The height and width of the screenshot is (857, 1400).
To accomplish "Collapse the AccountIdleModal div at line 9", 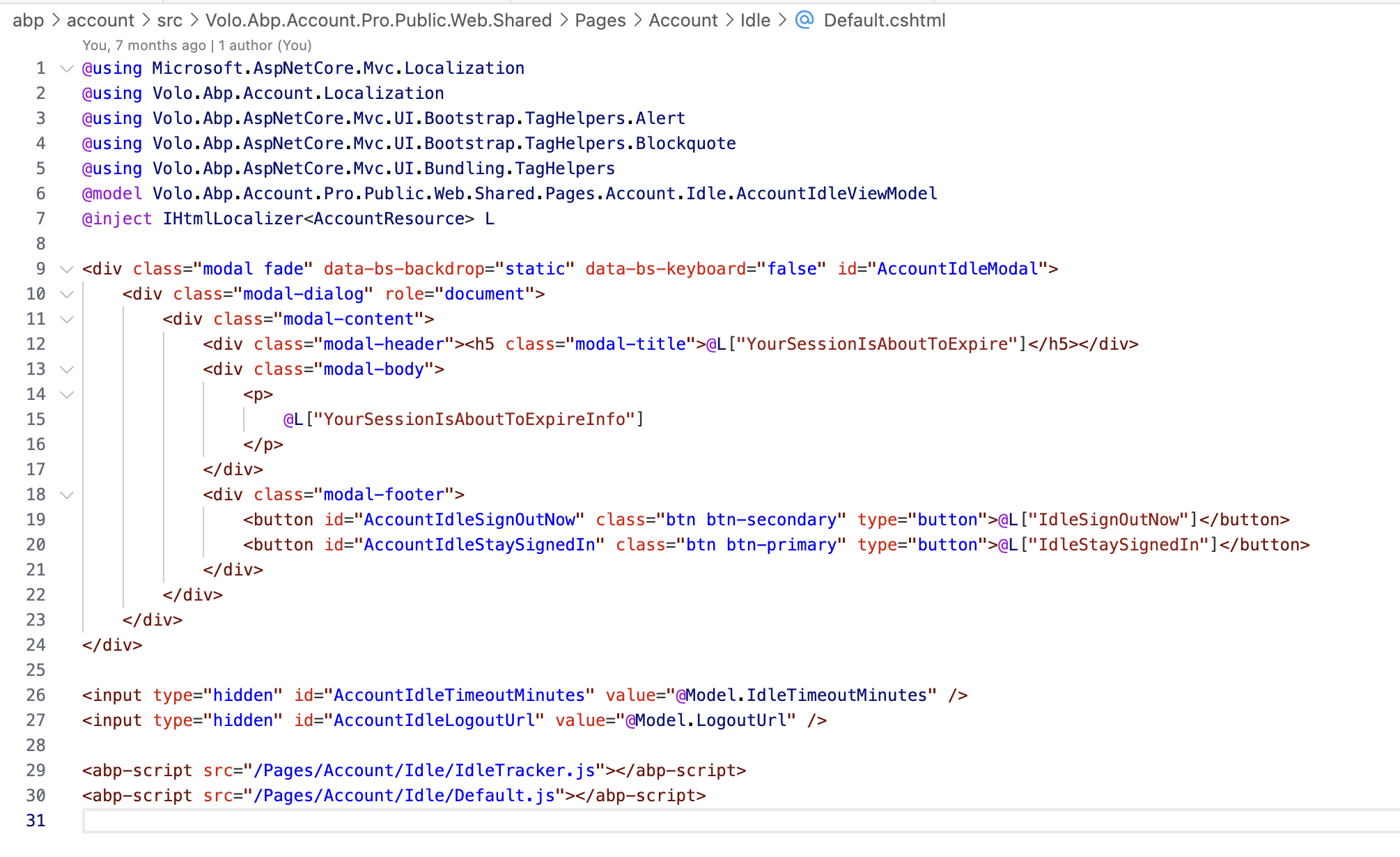I will pyautogui.click(x=67, y=269).
